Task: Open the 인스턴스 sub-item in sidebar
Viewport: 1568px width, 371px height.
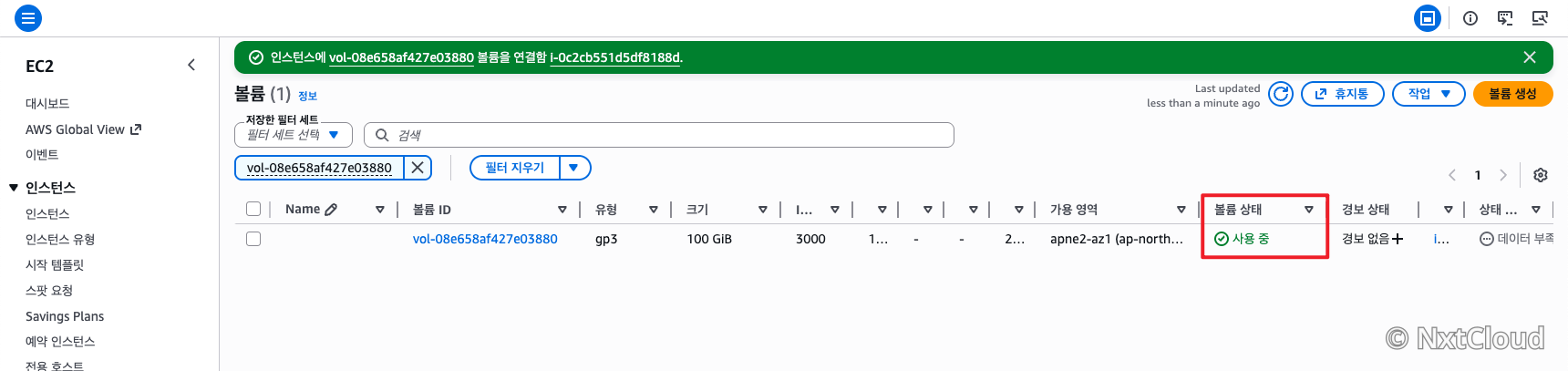Action: pos(47,213)
